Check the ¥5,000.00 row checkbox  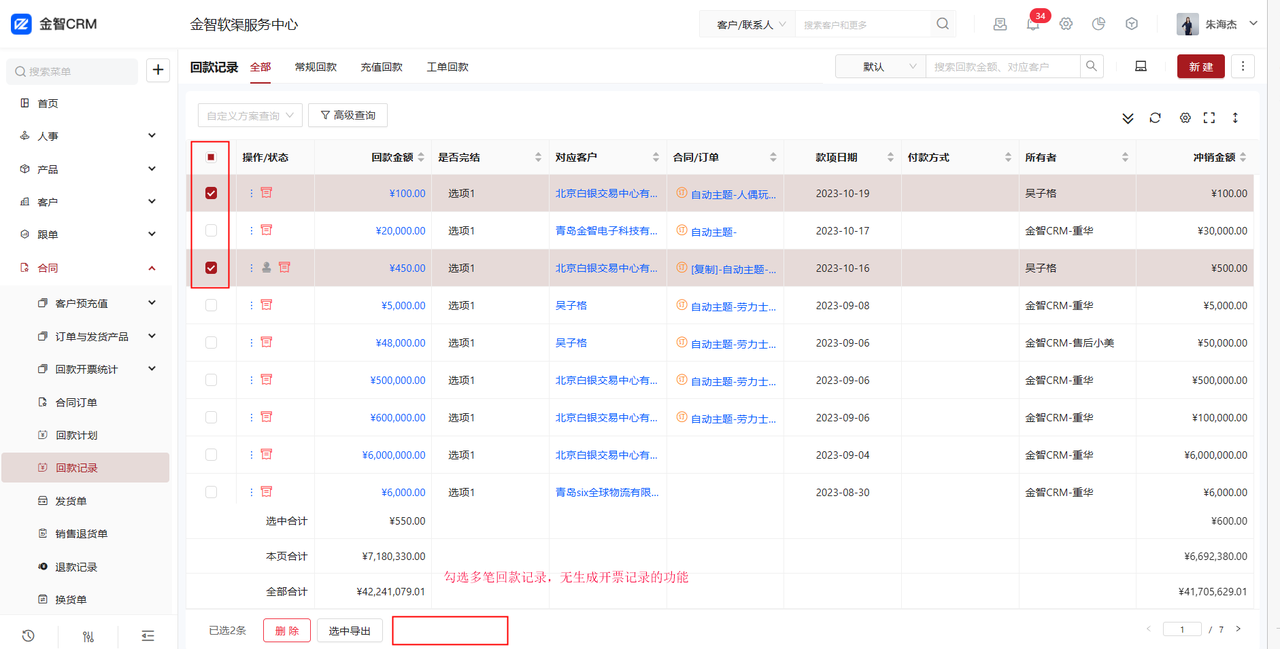tap(211, 305)
